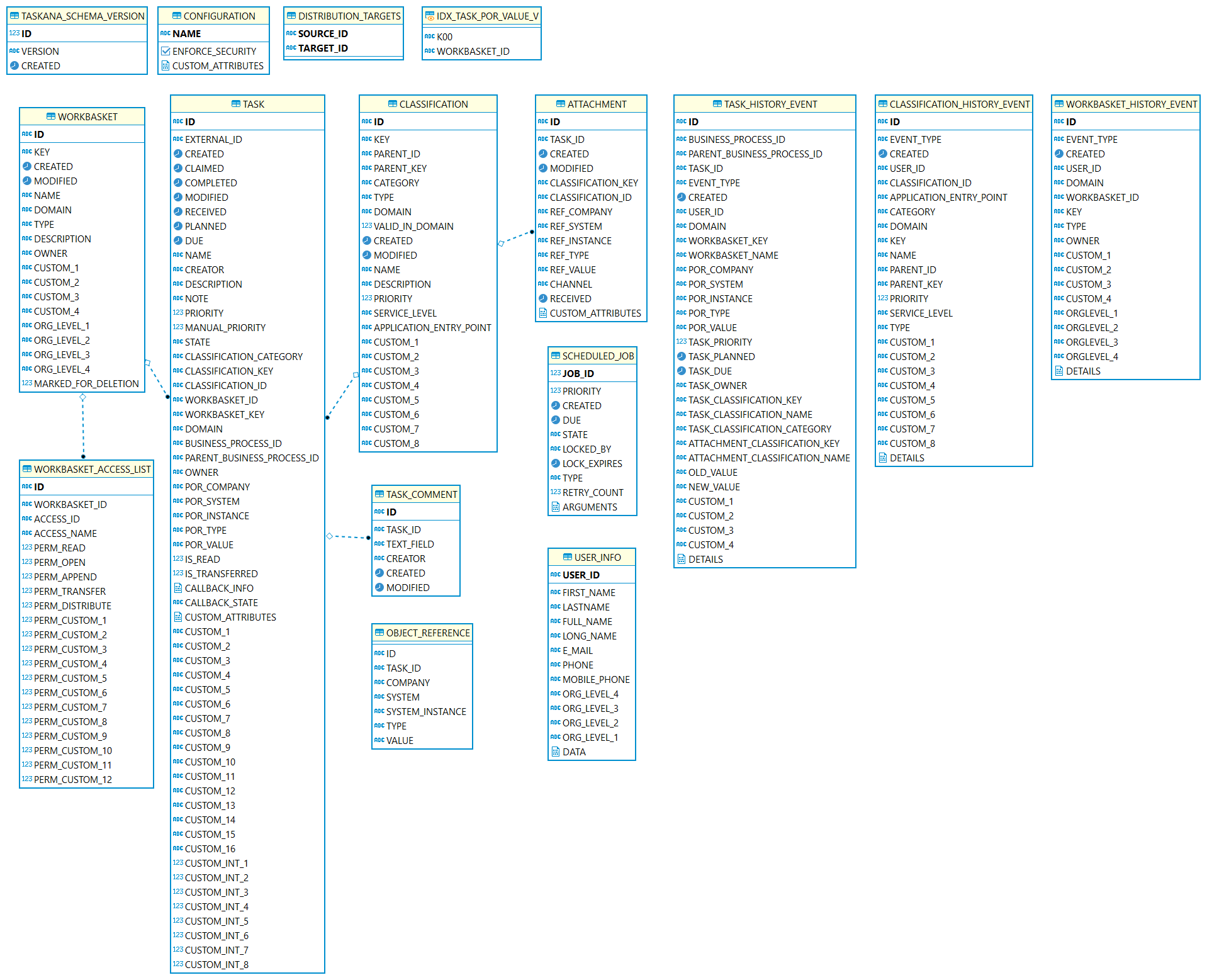Image resolution: width=1207 pixels, height=980 pixels.
Task: Click the numeric icon beside MARKED_FOR_DELETION
Action: click(27, 383)
